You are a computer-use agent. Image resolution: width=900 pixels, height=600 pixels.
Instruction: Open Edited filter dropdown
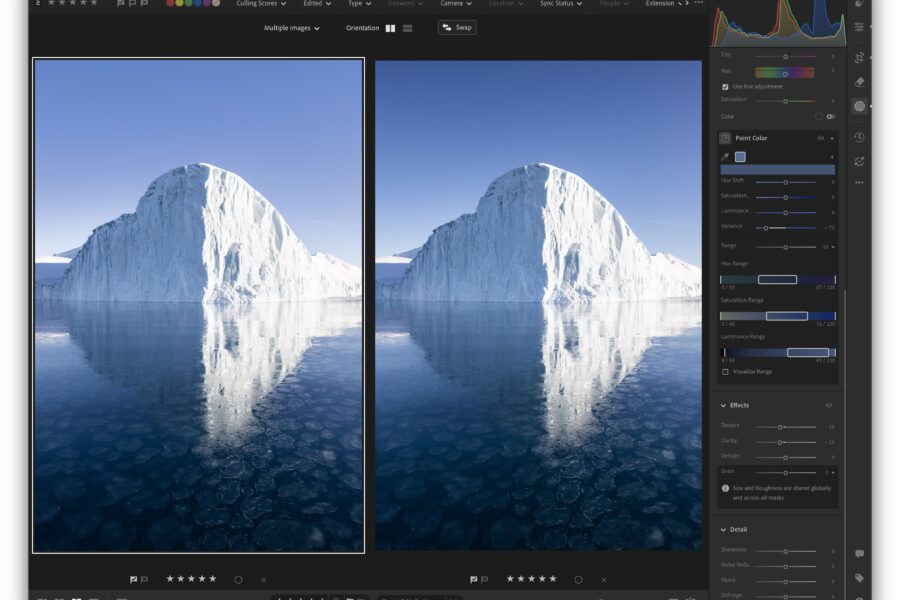(x=317, y=3)
